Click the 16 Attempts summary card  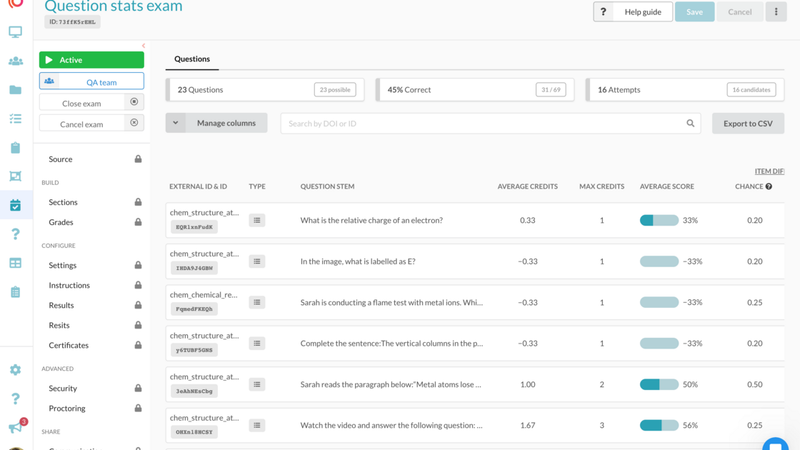[x=685, y=90]
